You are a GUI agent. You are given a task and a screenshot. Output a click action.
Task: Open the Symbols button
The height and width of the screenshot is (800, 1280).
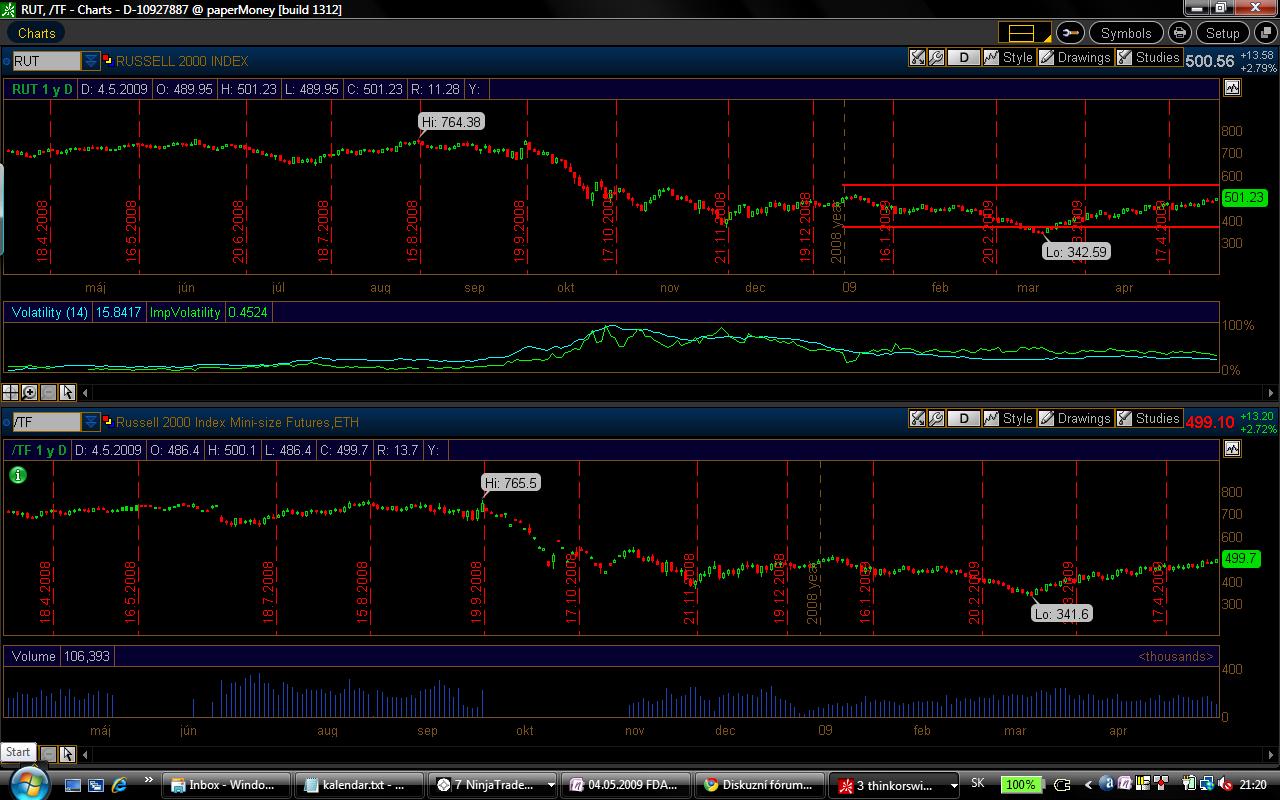coord(1126,33)
